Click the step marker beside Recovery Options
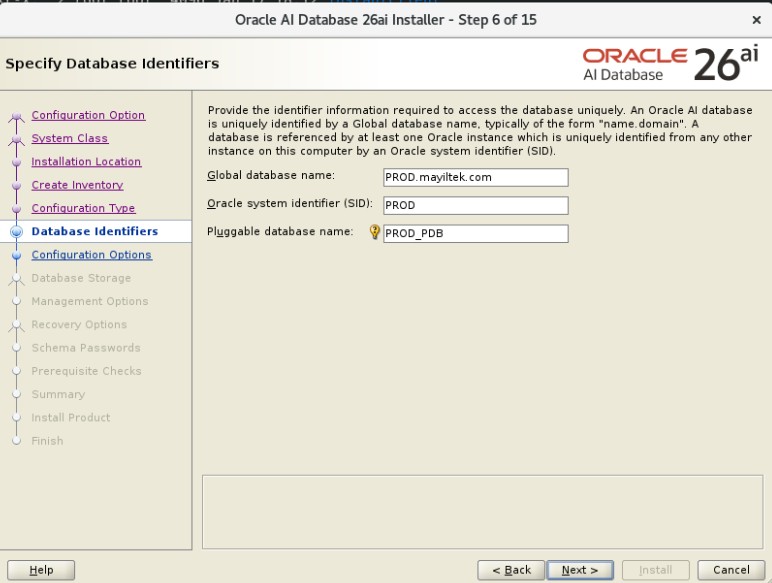The image size is (772, 583). 16,325
